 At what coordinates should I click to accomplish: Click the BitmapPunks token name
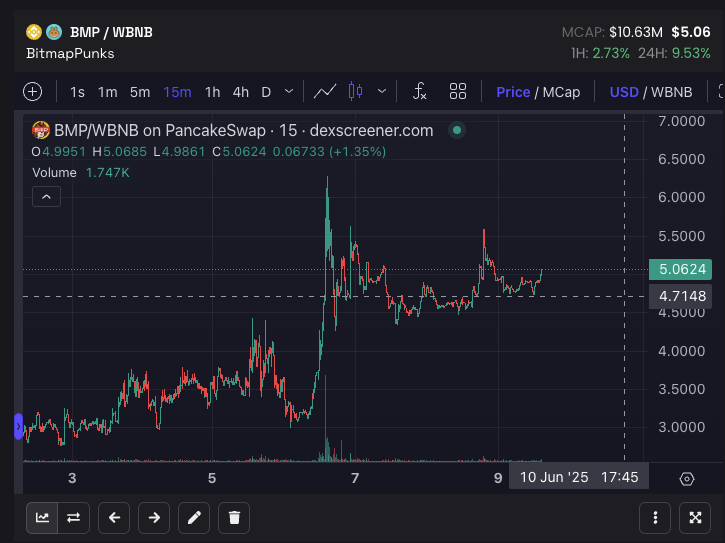(x=70, y=54)
